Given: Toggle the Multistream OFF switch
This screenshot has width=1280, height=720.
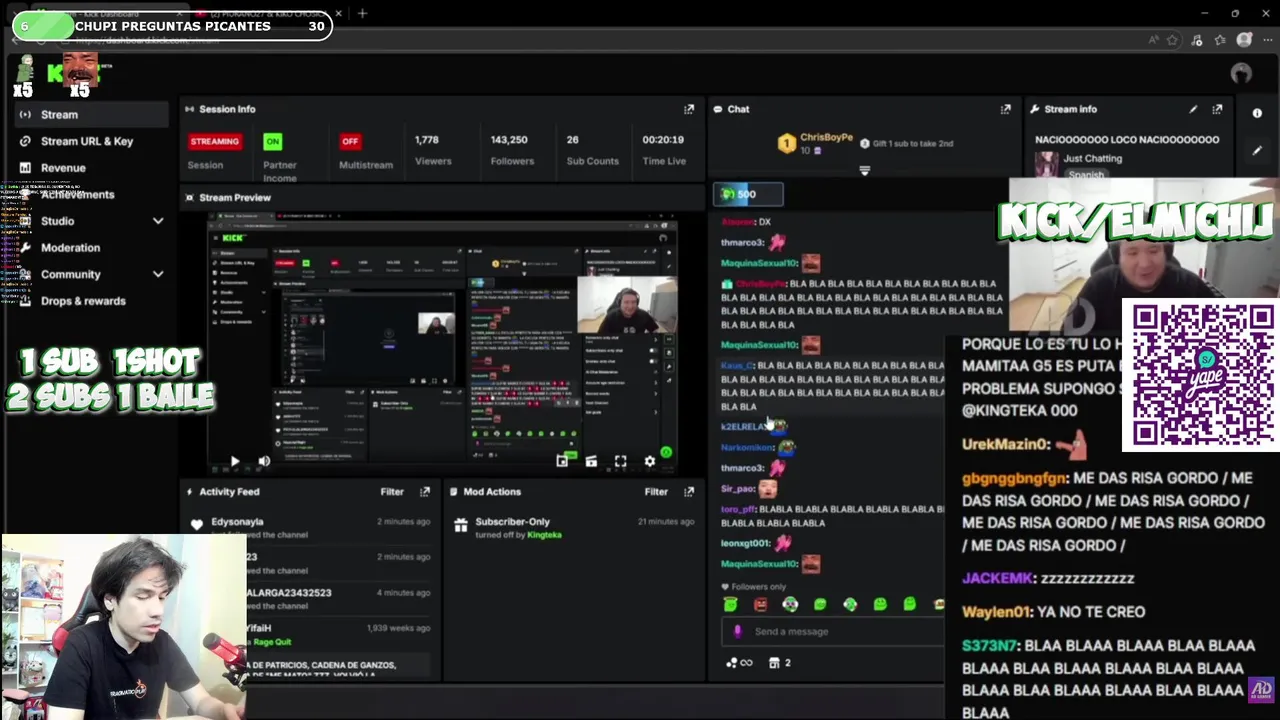Looking at the screenshot, I should tap(349, 141).
